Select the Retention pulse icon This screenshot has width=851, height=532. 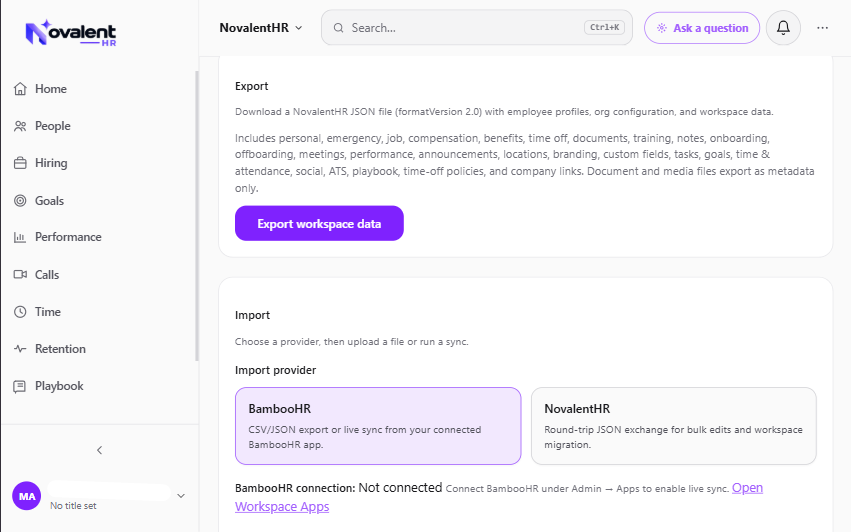(x=20, y=349)
